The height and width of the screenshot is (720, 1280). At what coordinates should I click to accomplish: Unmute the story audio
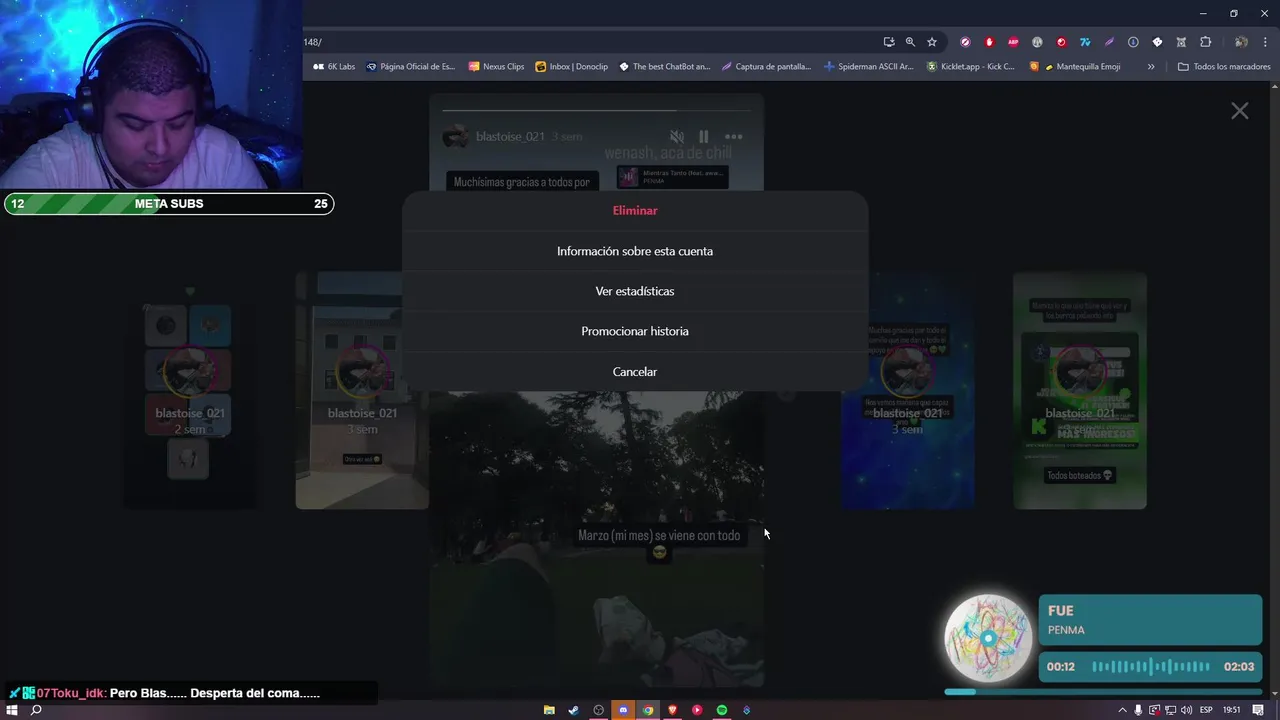tap(677, 136)
